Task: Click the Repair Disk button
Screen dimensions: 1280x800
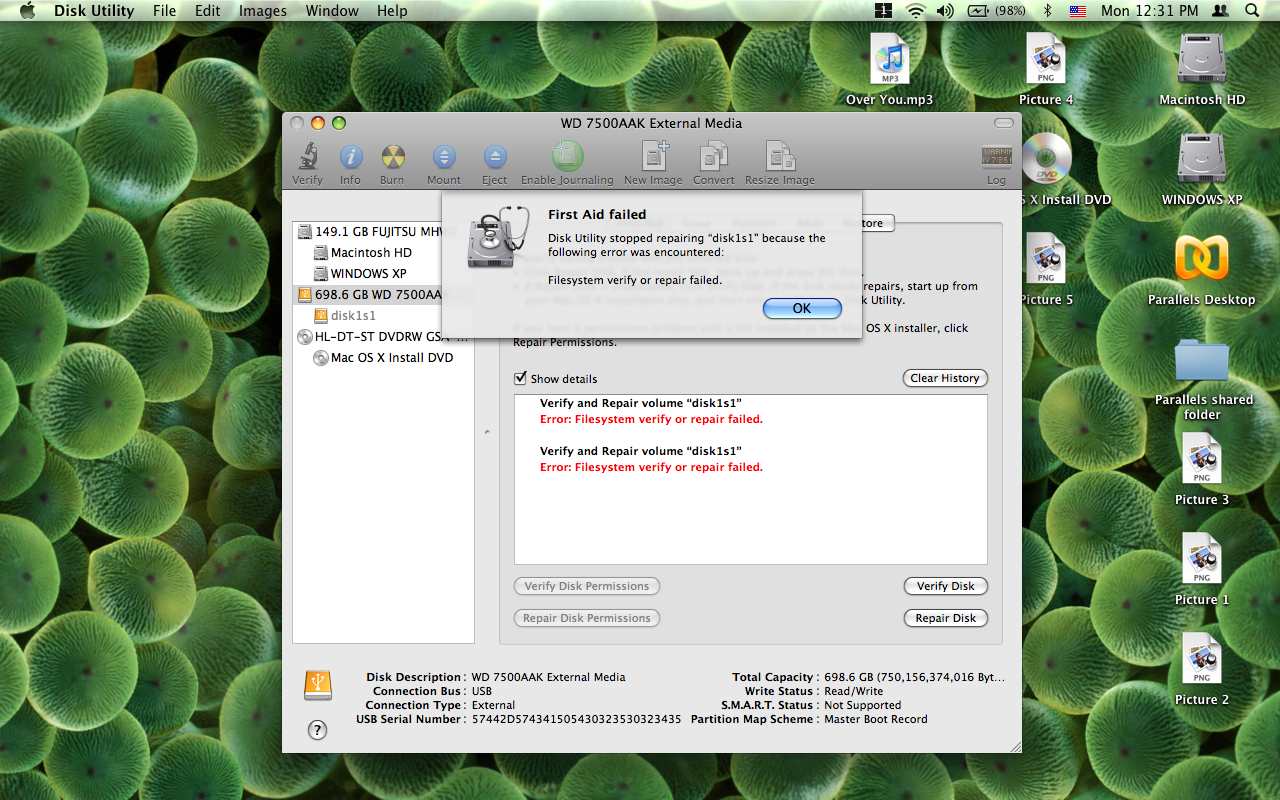Action: (x=945, y=618)
